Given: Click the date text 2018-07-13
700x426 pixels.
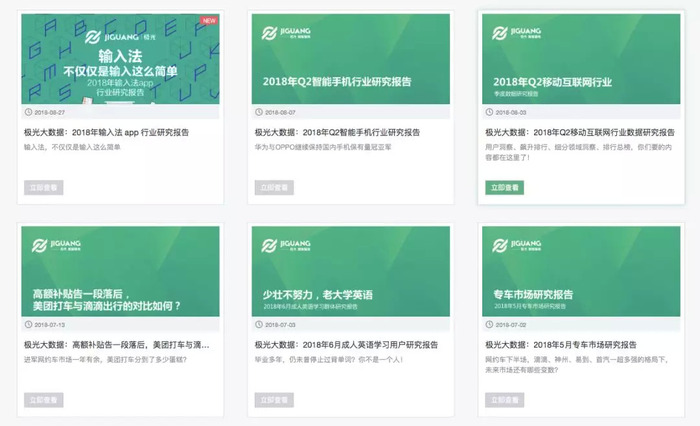Looking at the screenshot, I should click(50, 325).
